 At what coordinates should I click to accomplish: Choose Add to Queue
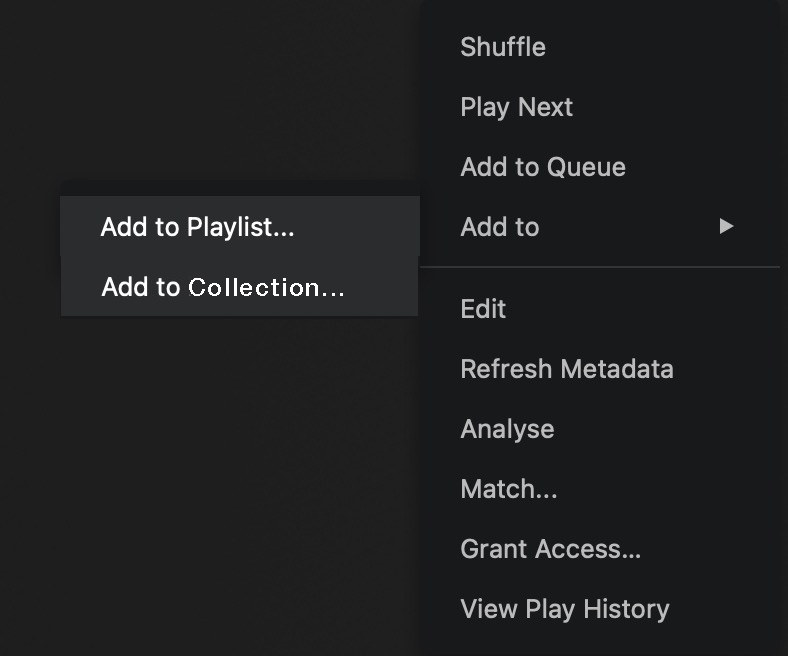pyautogui.click(x=543, y=167)
